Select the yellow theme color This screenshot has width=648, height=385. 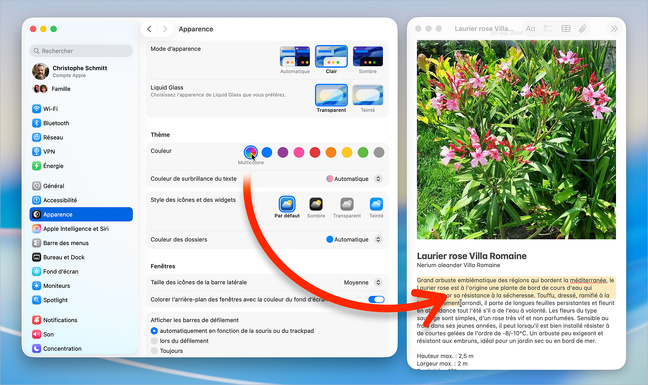pyautogui.click(x=347, y=152)
